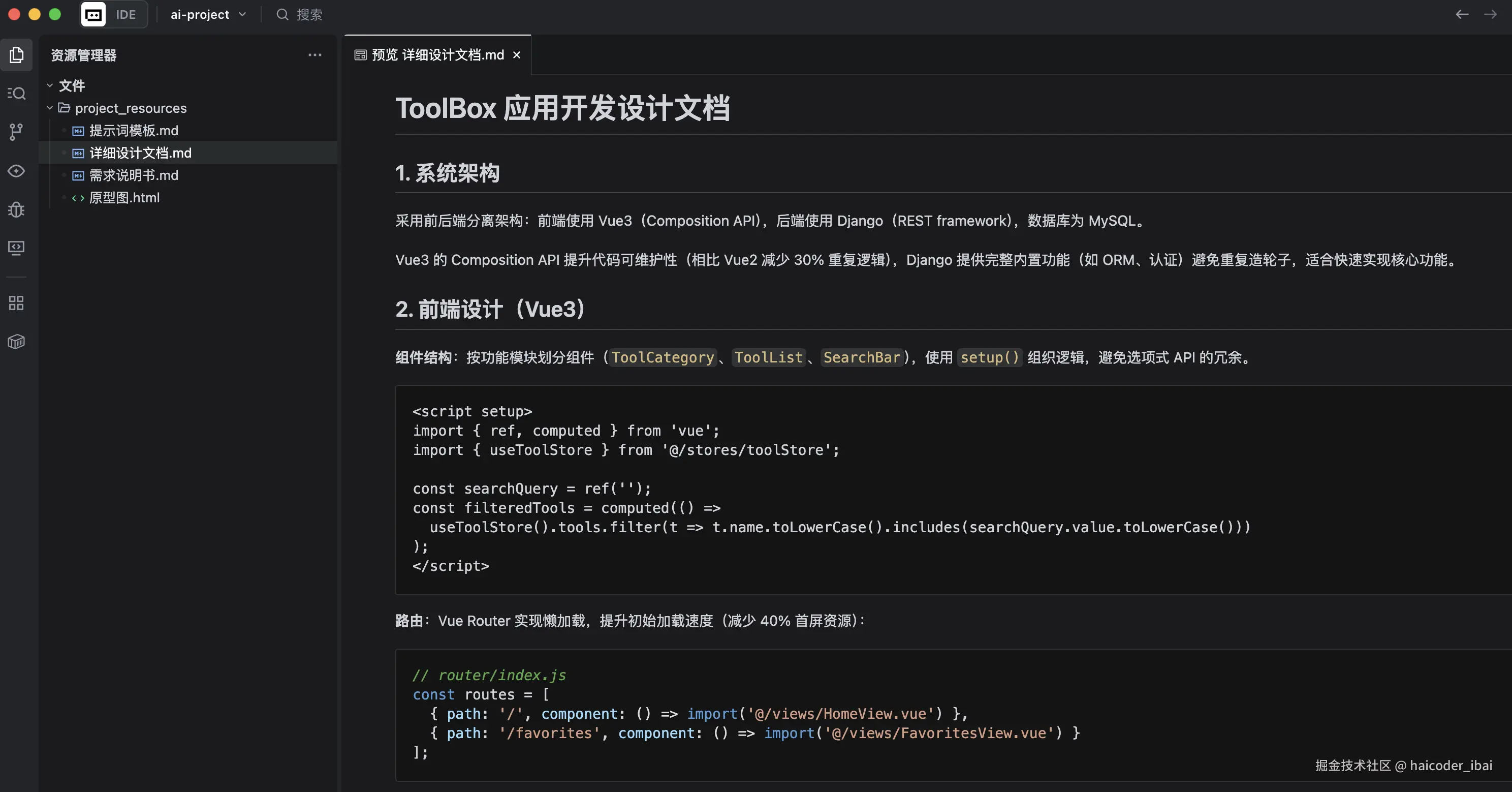Open the debug bug icon panel
The height and width of the screenshot is (792, 1512).
tap(16, 209)
